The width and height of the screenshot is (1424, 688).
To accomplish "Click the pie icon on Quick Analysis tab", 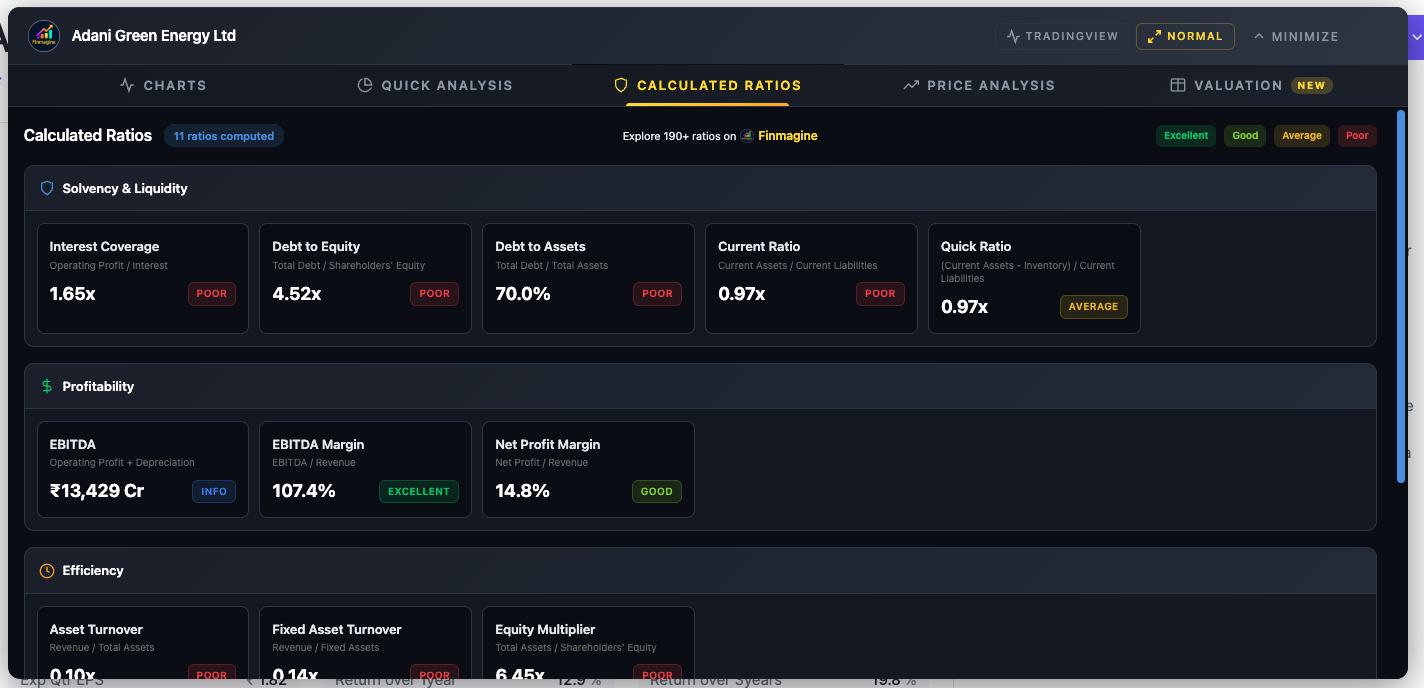I will click(365, 85).
